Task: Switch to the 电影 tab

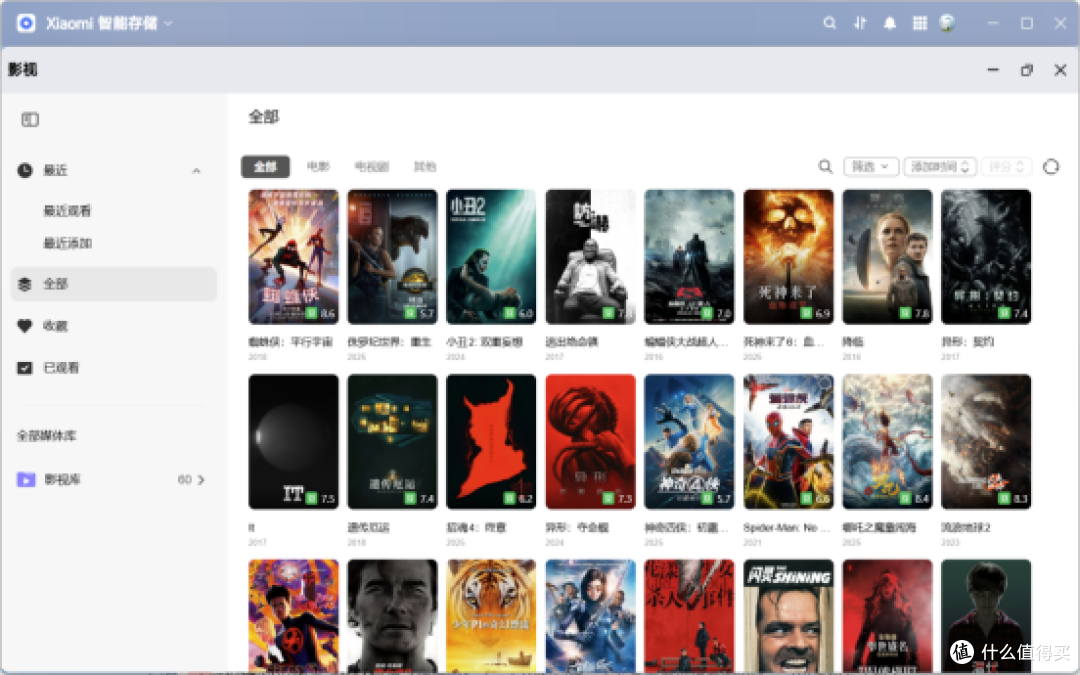Action: point(318,166)
